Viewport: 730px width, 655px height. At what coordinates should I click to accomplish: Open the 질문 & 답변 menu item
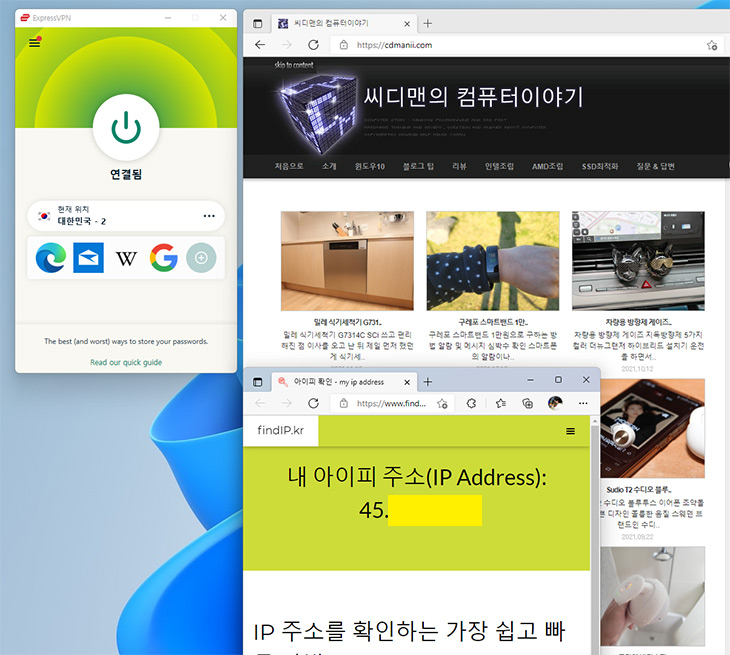coord(656,166)
